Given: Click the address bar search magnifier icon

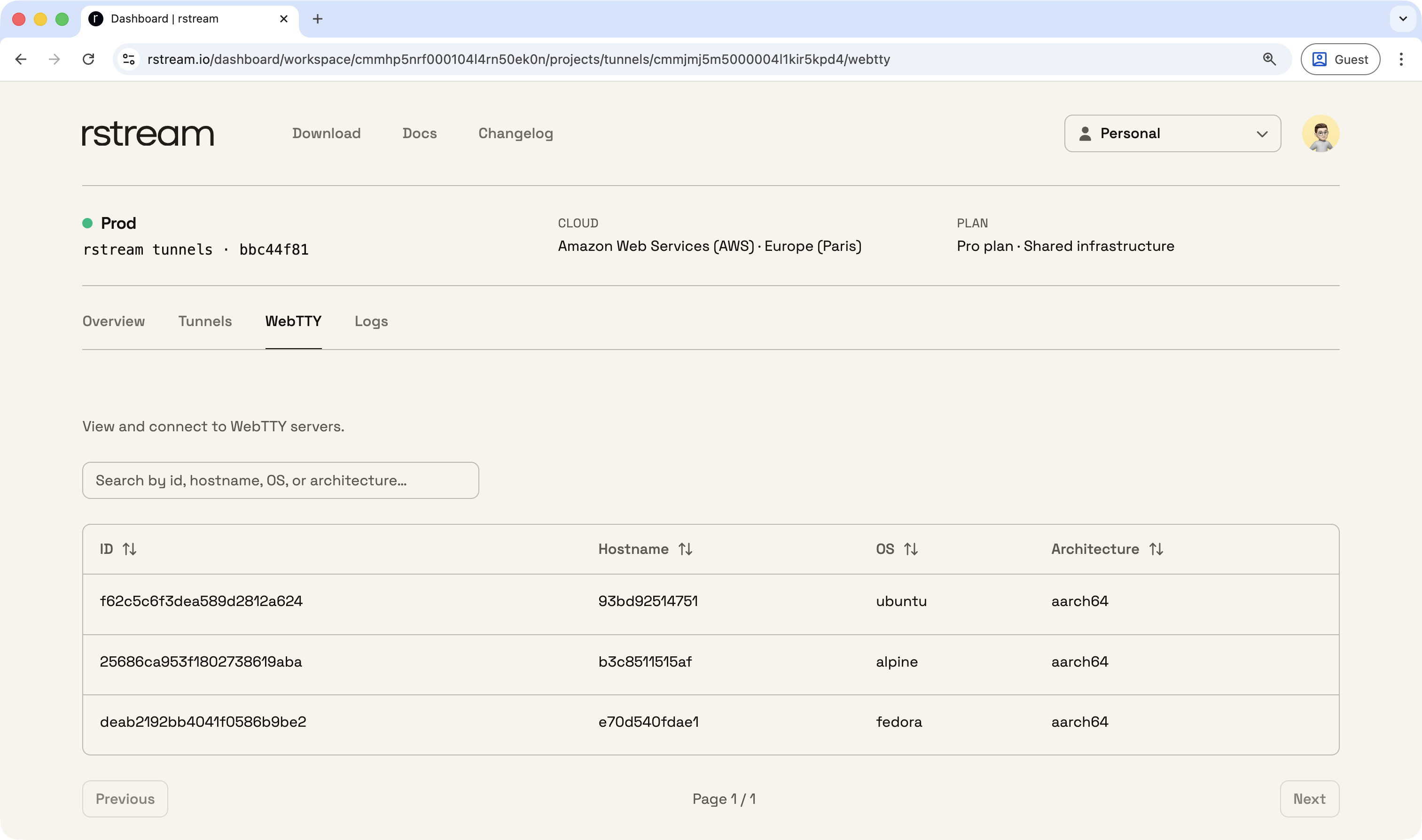Looking at the screenshot, I should point(1269,59).
